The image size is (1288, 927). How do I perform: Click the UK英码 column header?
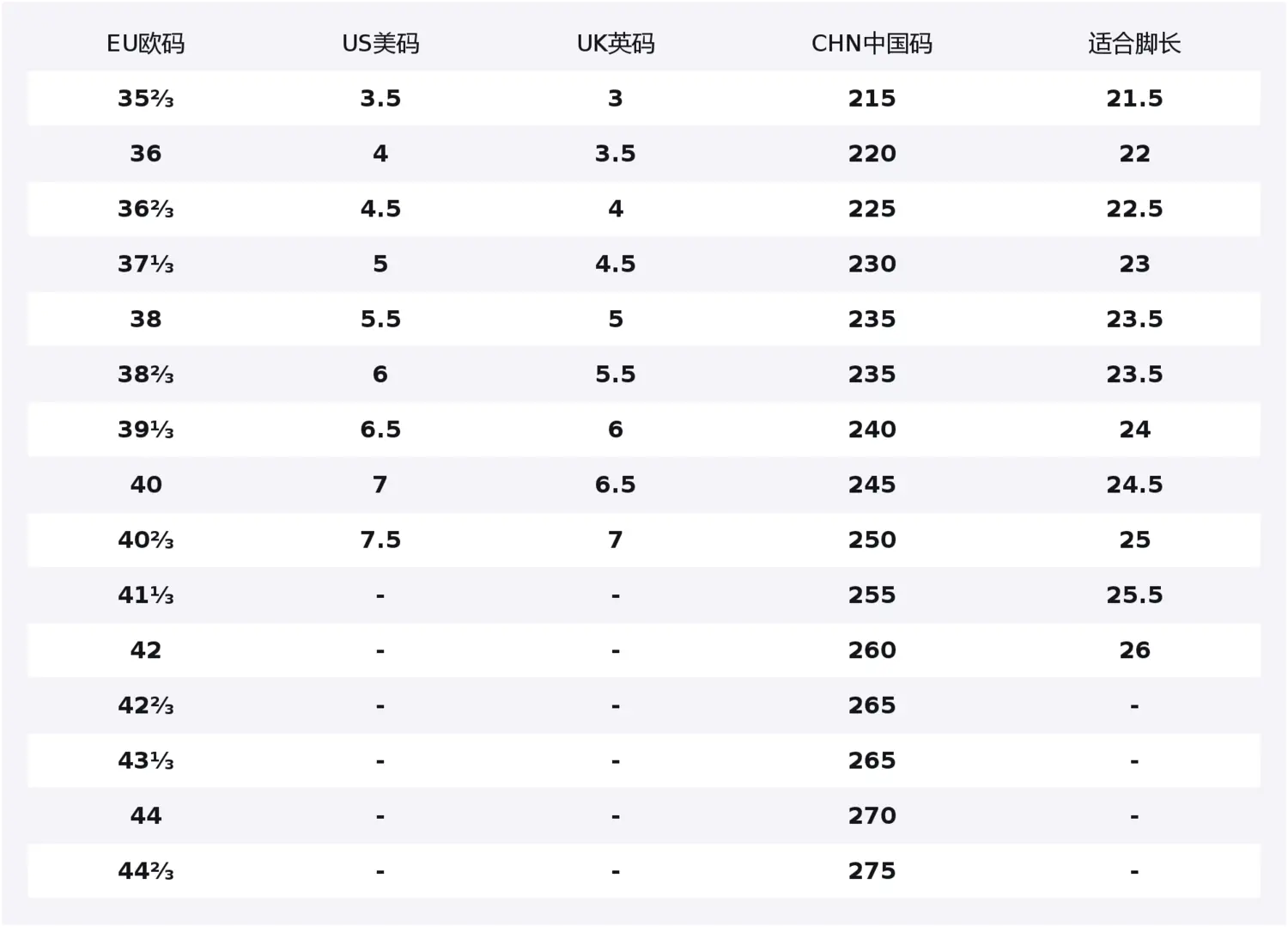(616, 44)
